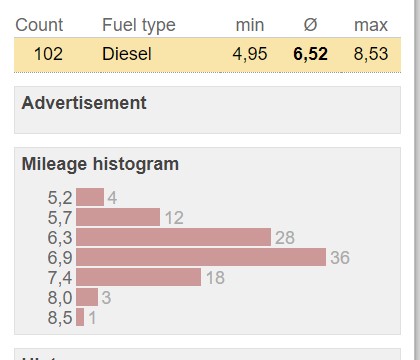Viewport: 420px width, 360px height.
Task: Click the bold 6,52 average value
Action: [310, 54]
